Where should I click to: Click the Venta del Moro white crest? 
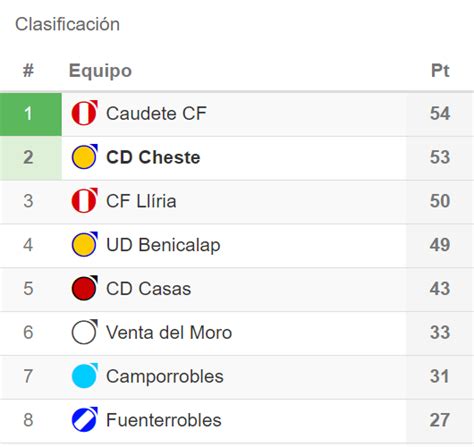85,332
